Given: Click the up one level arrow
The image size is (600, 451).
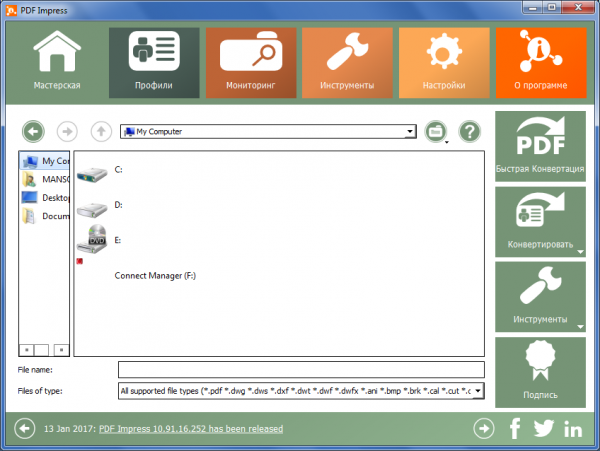Looking at the screenshot, I should [101, 132].
